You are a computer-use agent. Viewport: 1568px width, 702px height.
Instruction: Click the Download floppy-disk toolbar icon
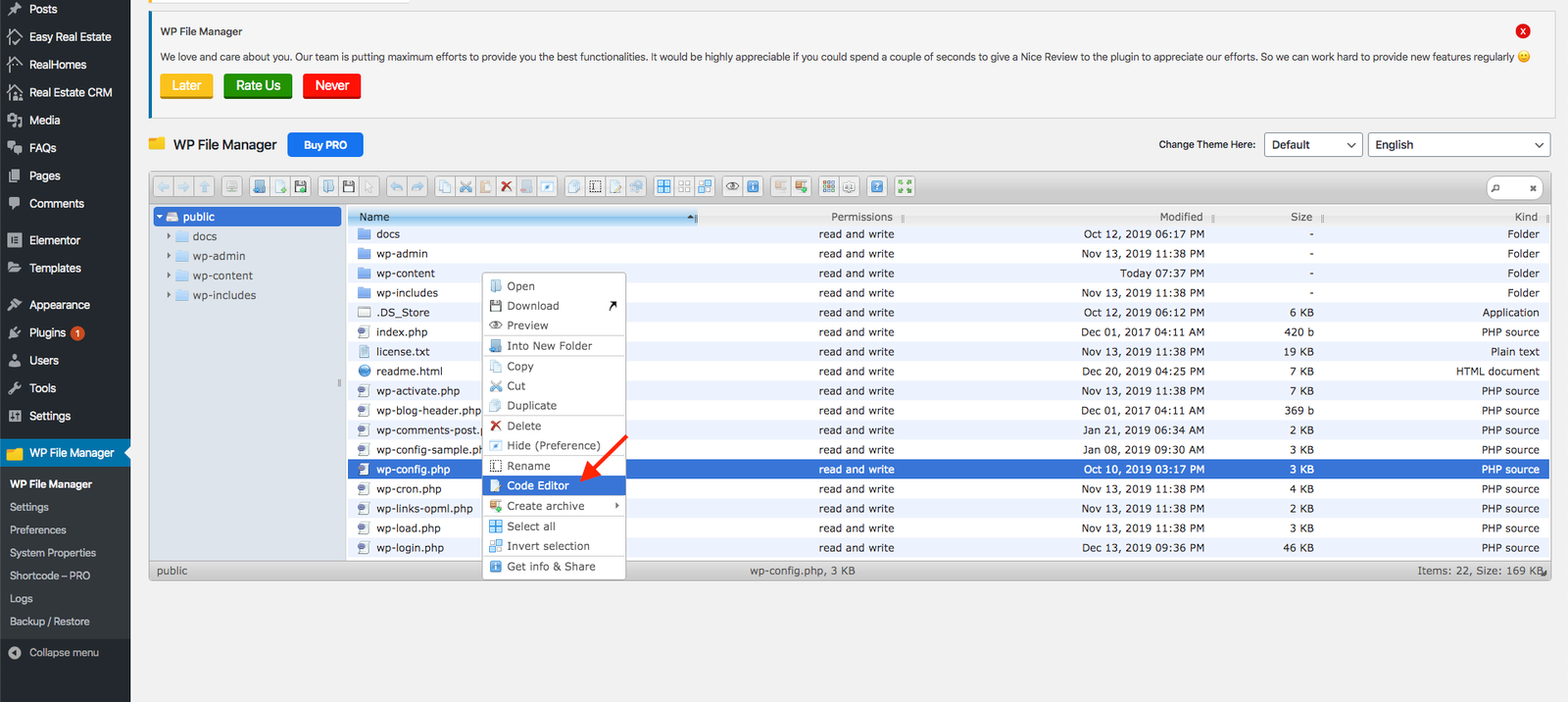tap(348, 186)
